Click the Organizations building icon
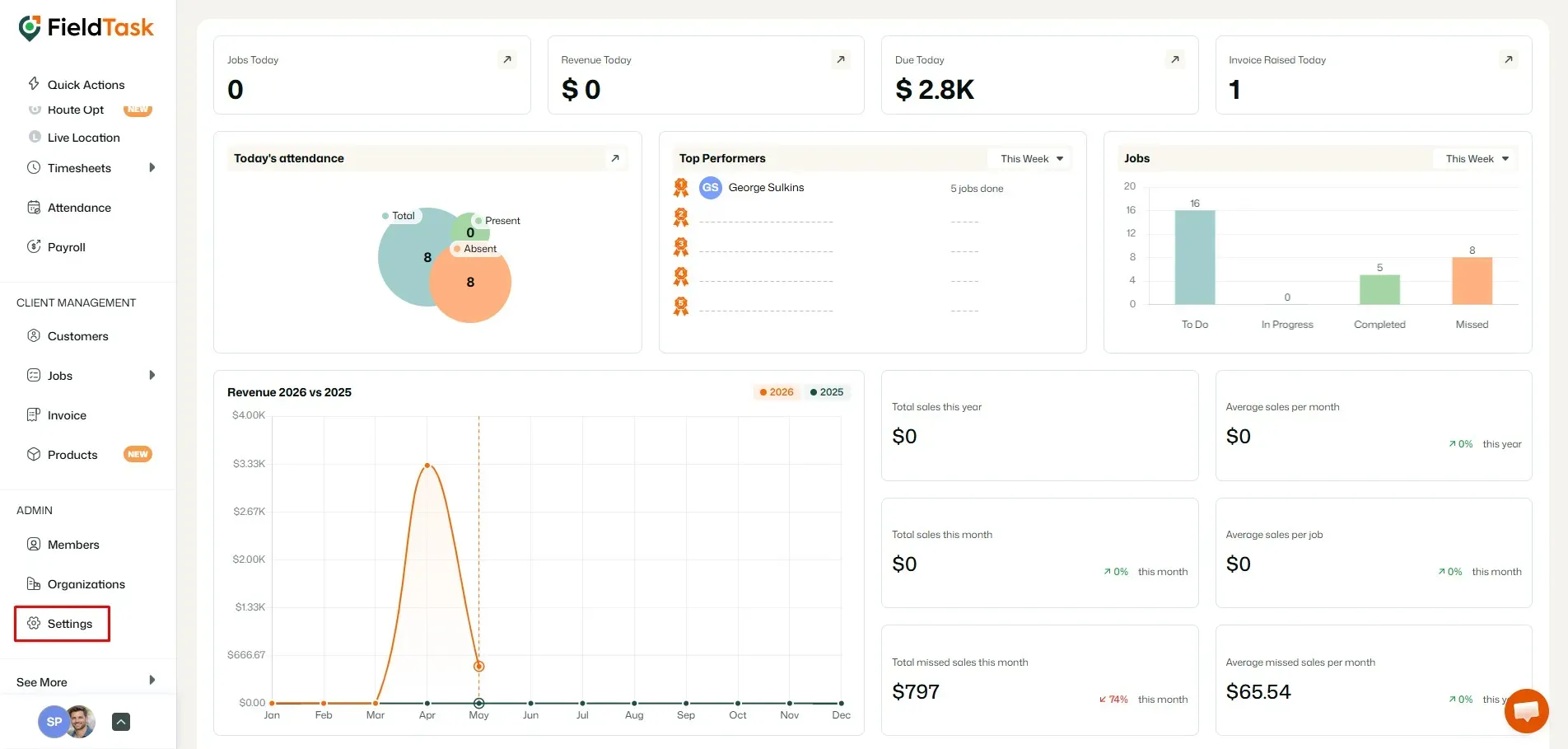 point(34,583)
